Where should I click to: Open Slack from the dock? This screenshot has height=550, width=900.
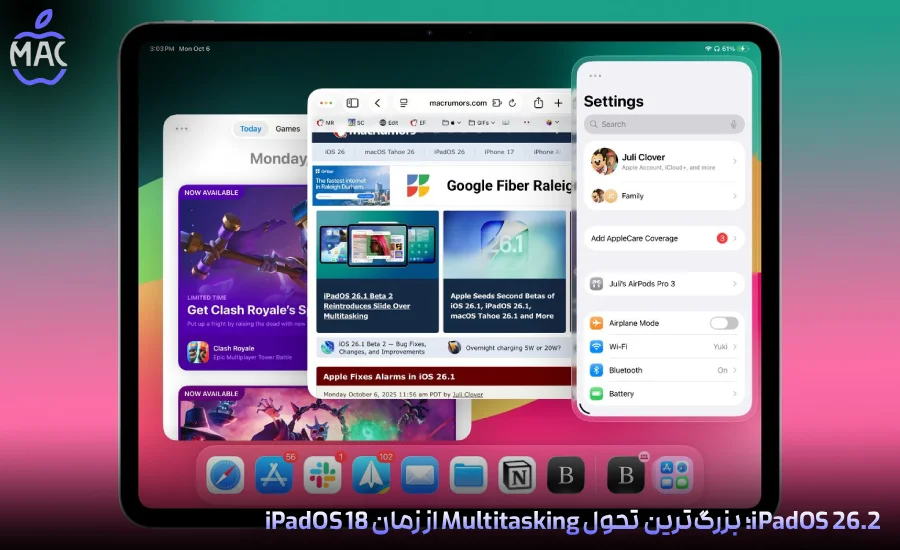(323, 475)
